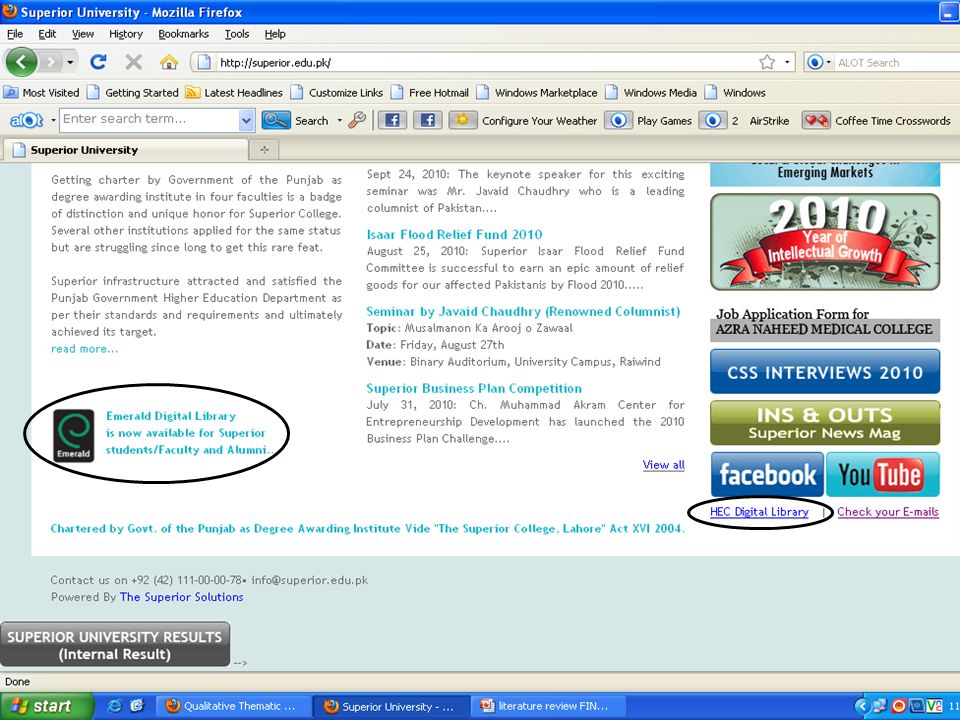Open the Most Visited bookmarks folder
960x720 pixels.
pos(42,92)
